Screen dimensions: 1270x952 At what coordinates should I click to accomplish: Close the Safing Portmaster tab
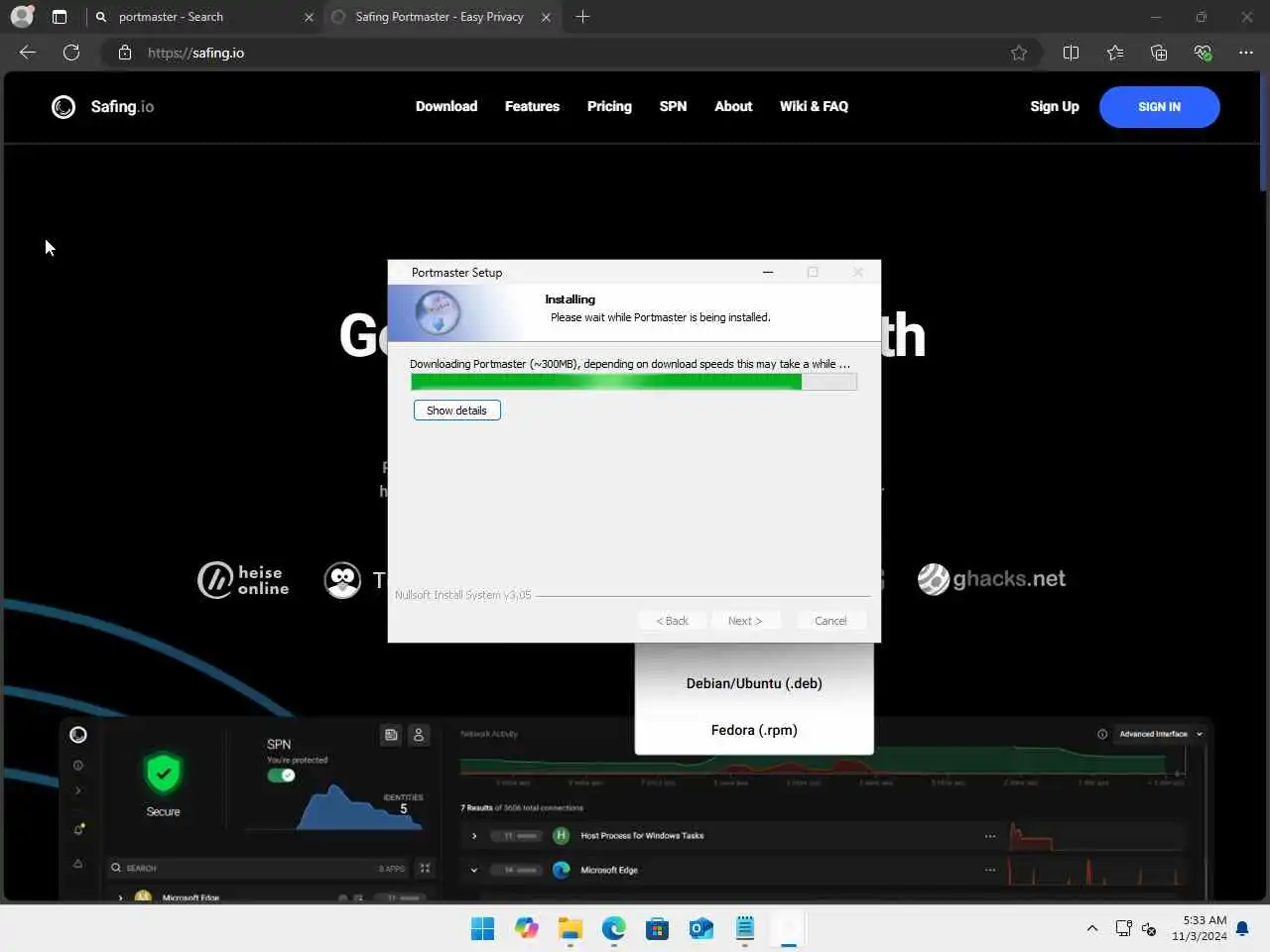546,17
